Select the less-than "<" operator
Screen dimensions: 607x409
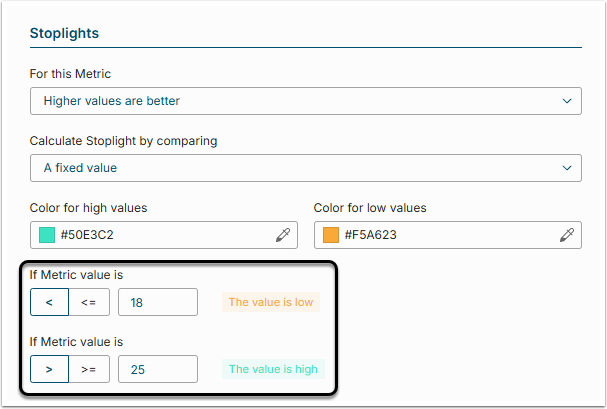pyautogui.click(x=49, y=302)
